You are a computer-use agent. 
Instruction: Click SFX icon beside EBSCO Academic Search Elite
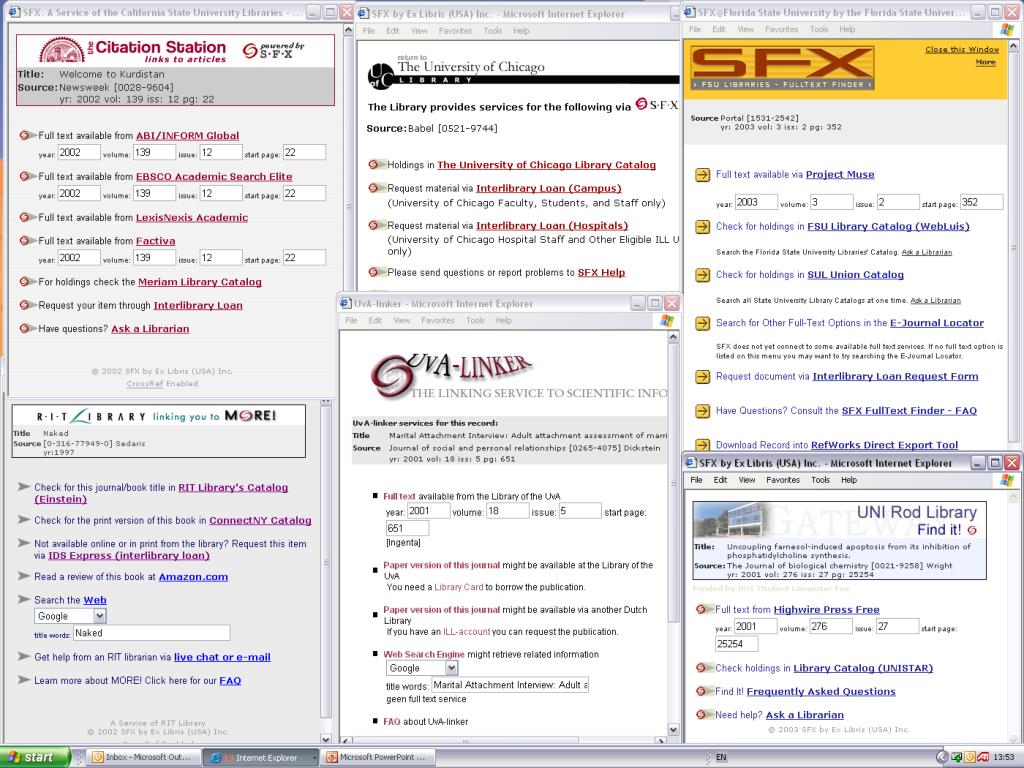pos(27,176)
